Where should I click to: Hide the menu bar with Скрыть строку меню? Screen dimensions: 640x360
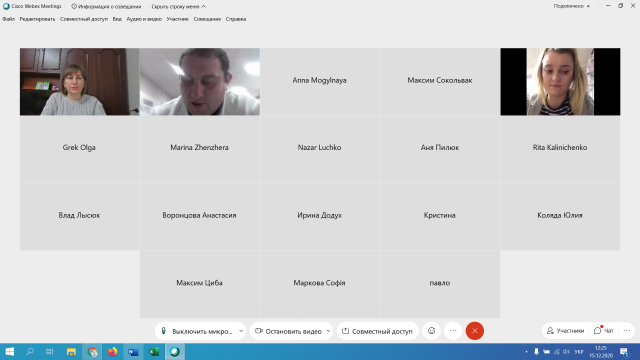point(178,7)
